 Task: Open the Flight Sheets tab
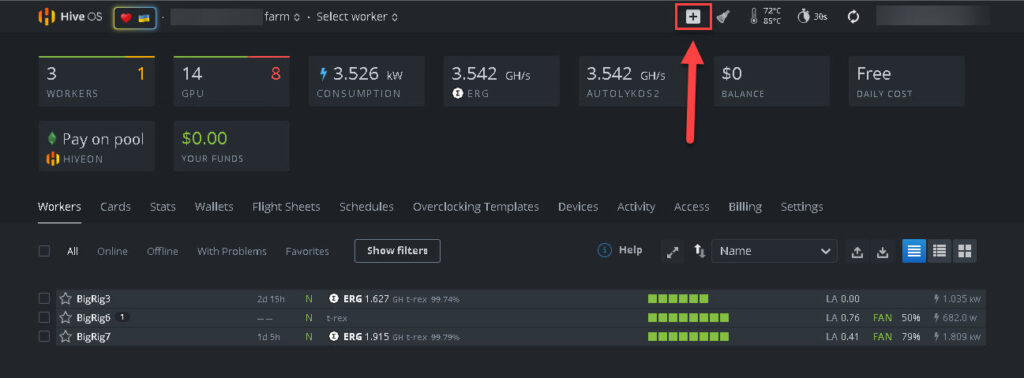286,207
